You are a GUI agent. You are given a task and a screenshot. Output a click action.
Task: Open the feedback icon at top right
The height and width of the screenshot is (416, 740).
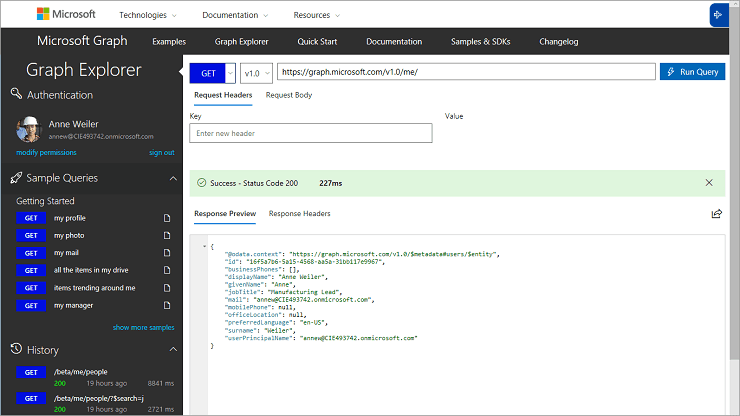pyautogui.click(x=718, y=15)
